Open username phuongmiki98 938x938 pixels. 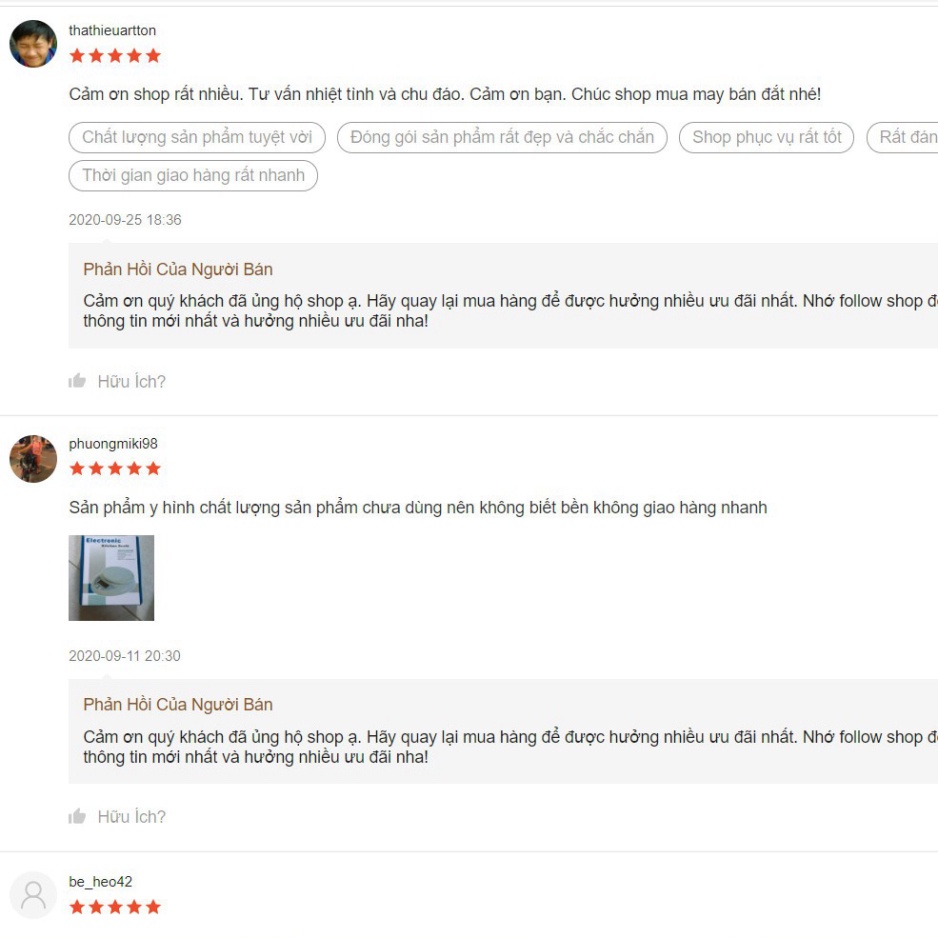(113, 444)
